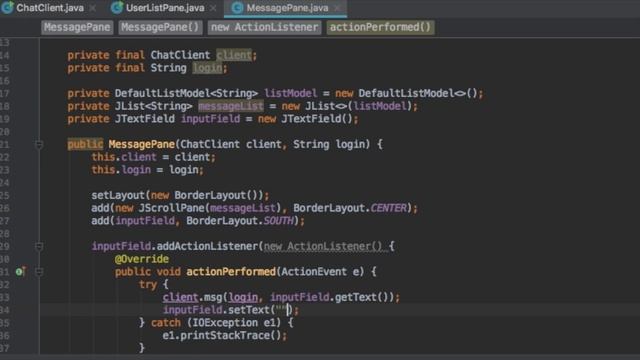Click 'DefaultListModel<String>' type on line 17
640x360 pixels.
pyautogui.click(x=186, y=93)
